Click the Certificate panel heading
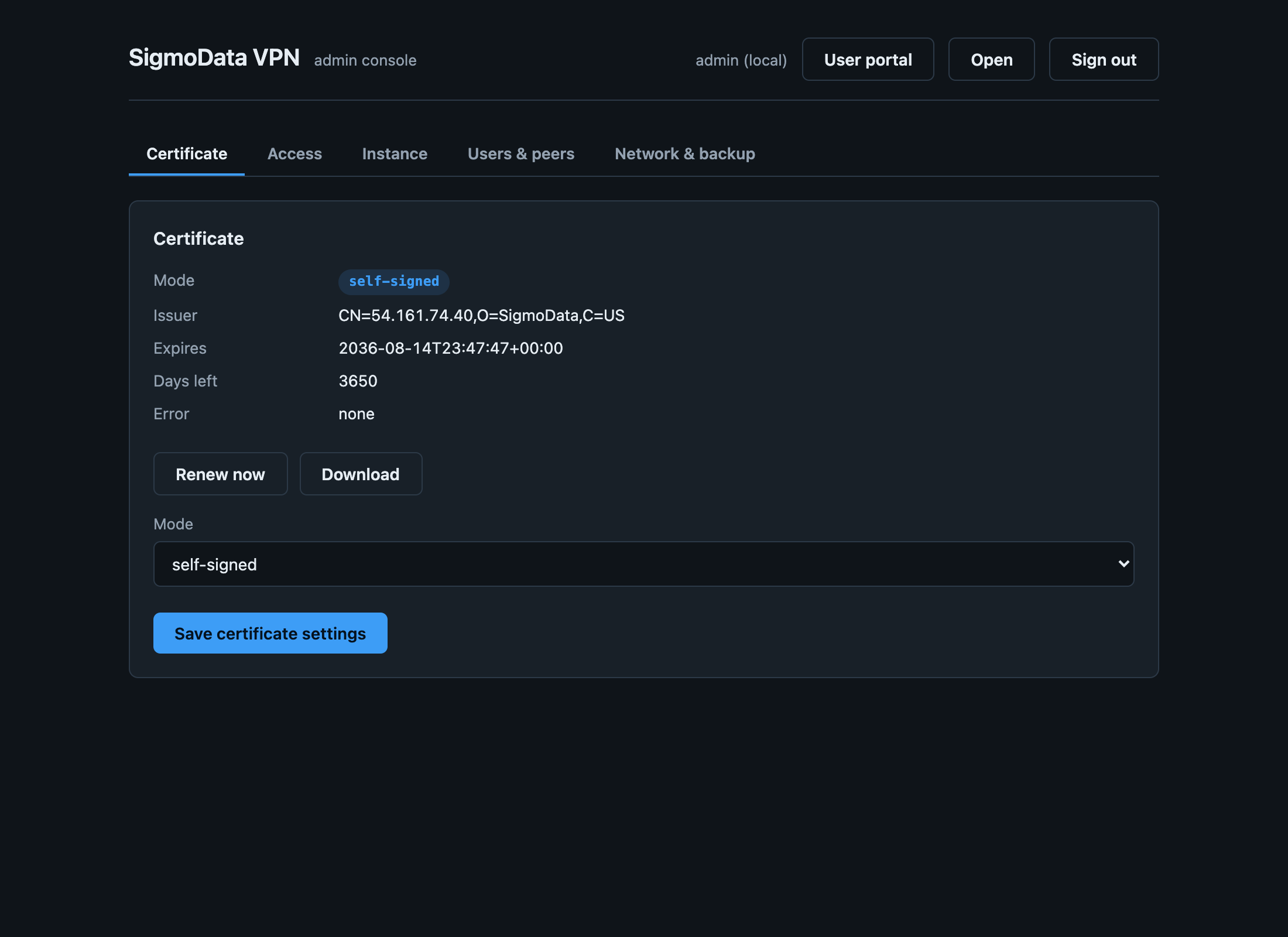 (x=198, y=239)
